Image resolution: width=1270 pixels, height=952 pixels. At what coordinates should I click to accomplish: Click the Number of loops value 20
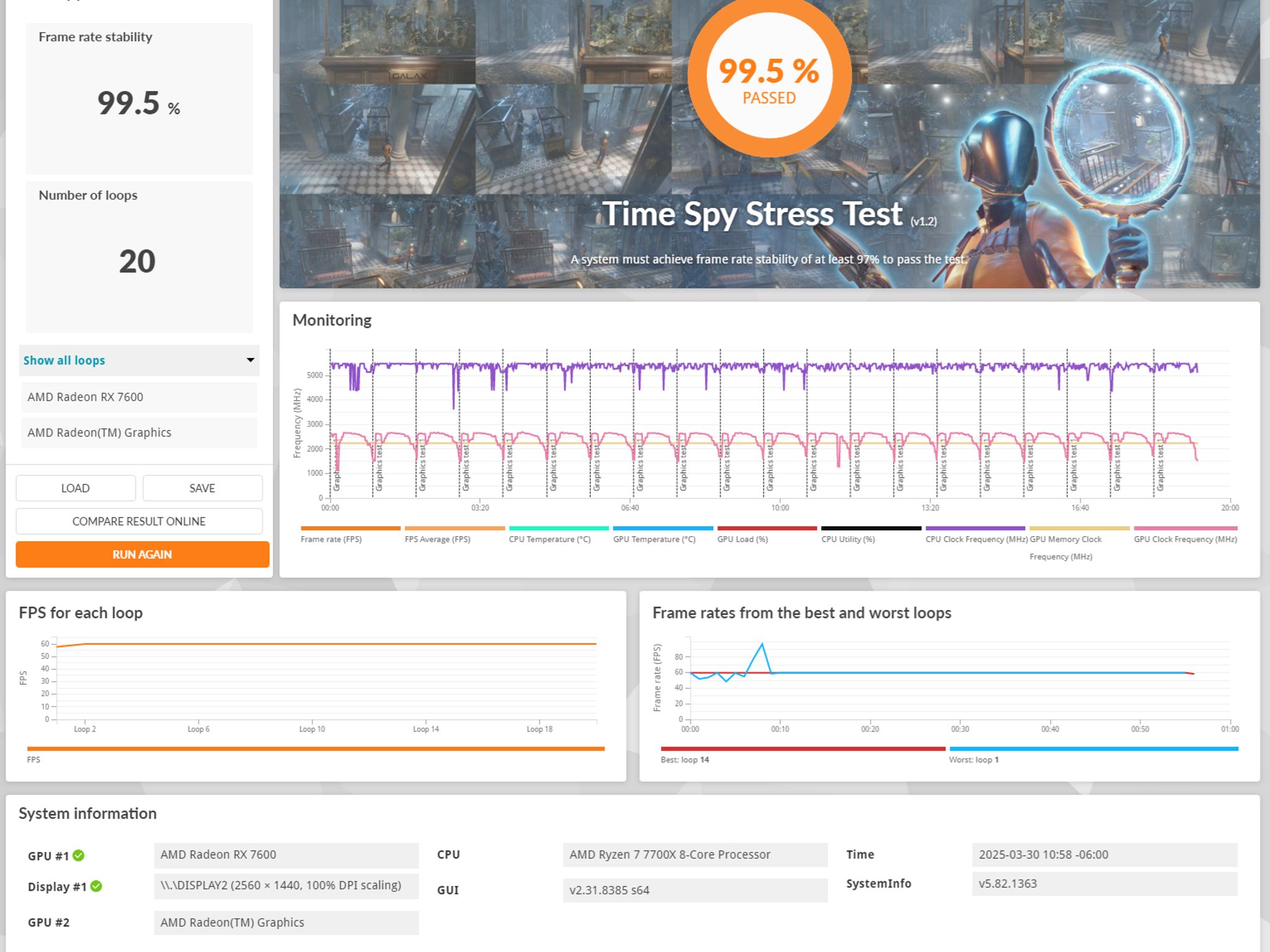pos(137,261)
